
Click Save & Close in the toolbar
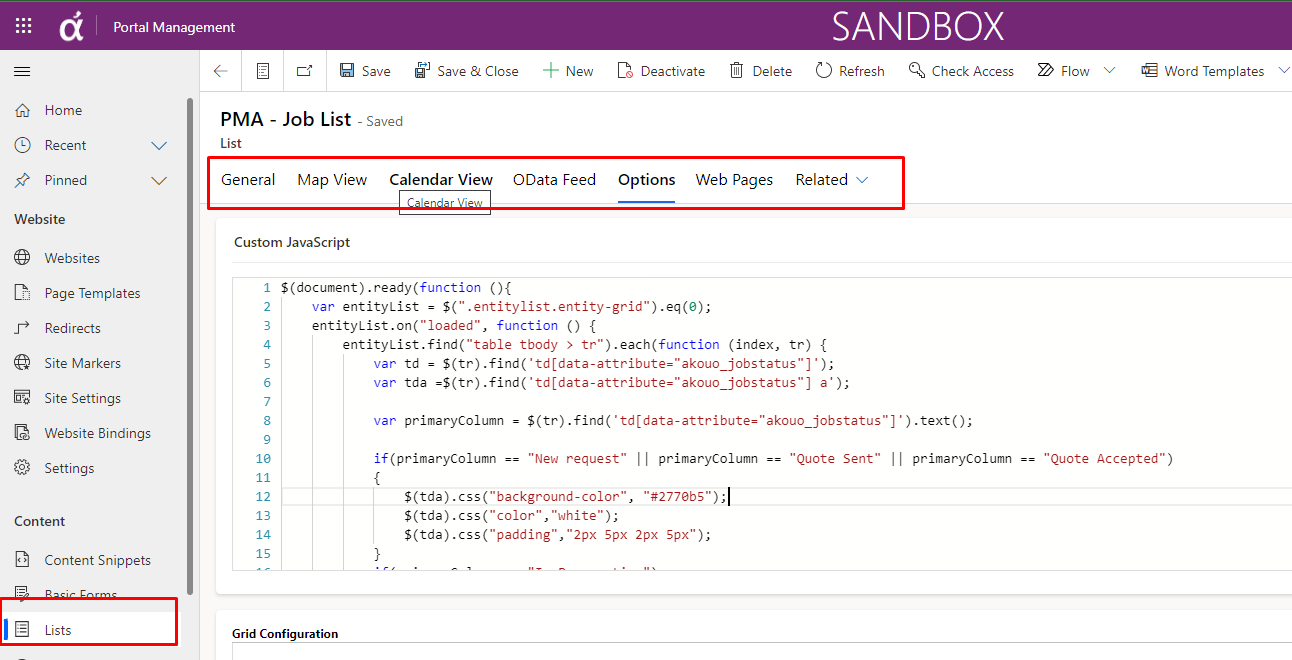[466, 70]
